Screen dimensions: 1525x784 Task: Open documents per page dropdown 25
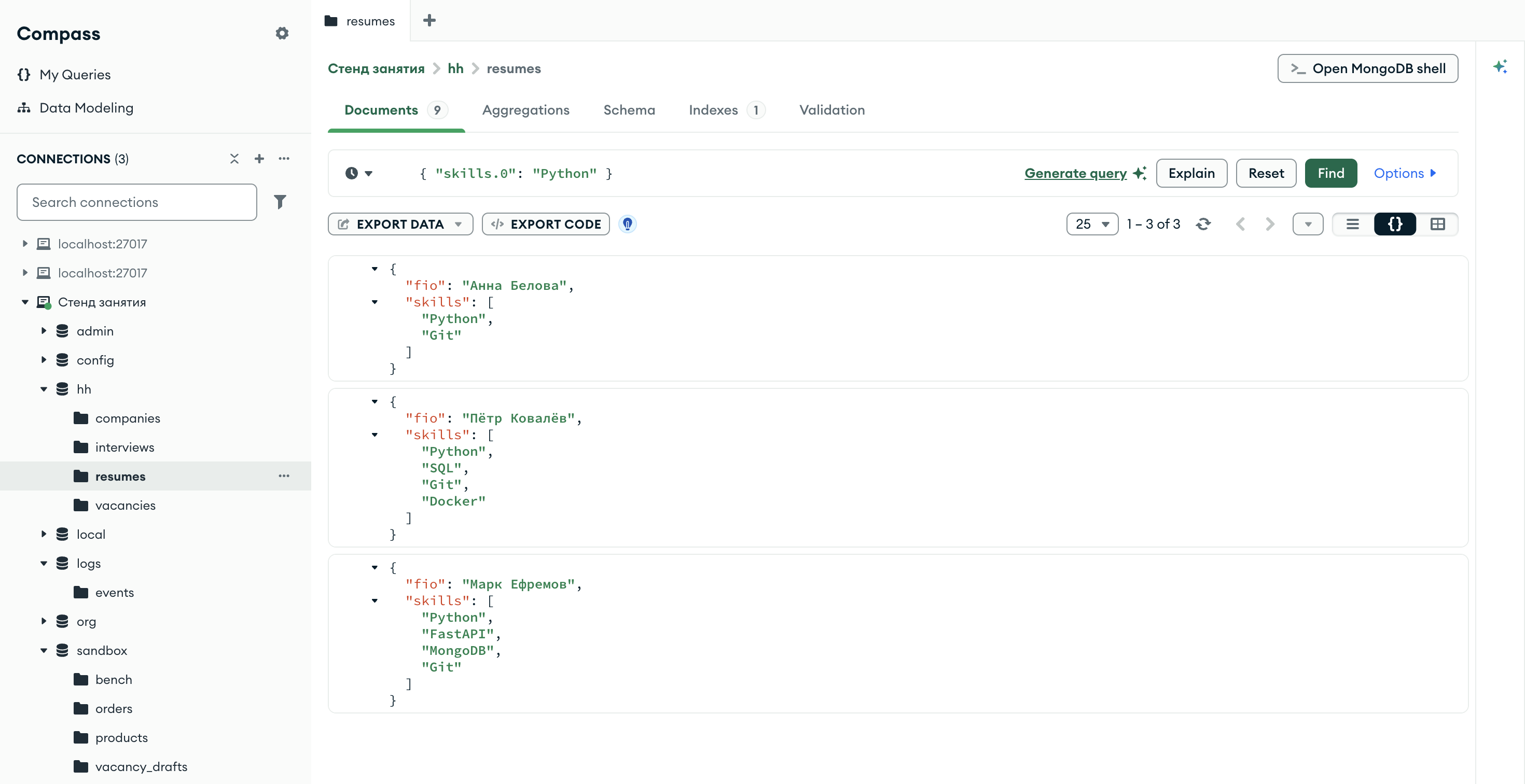pyautogui.click(x=1092, y=224)
